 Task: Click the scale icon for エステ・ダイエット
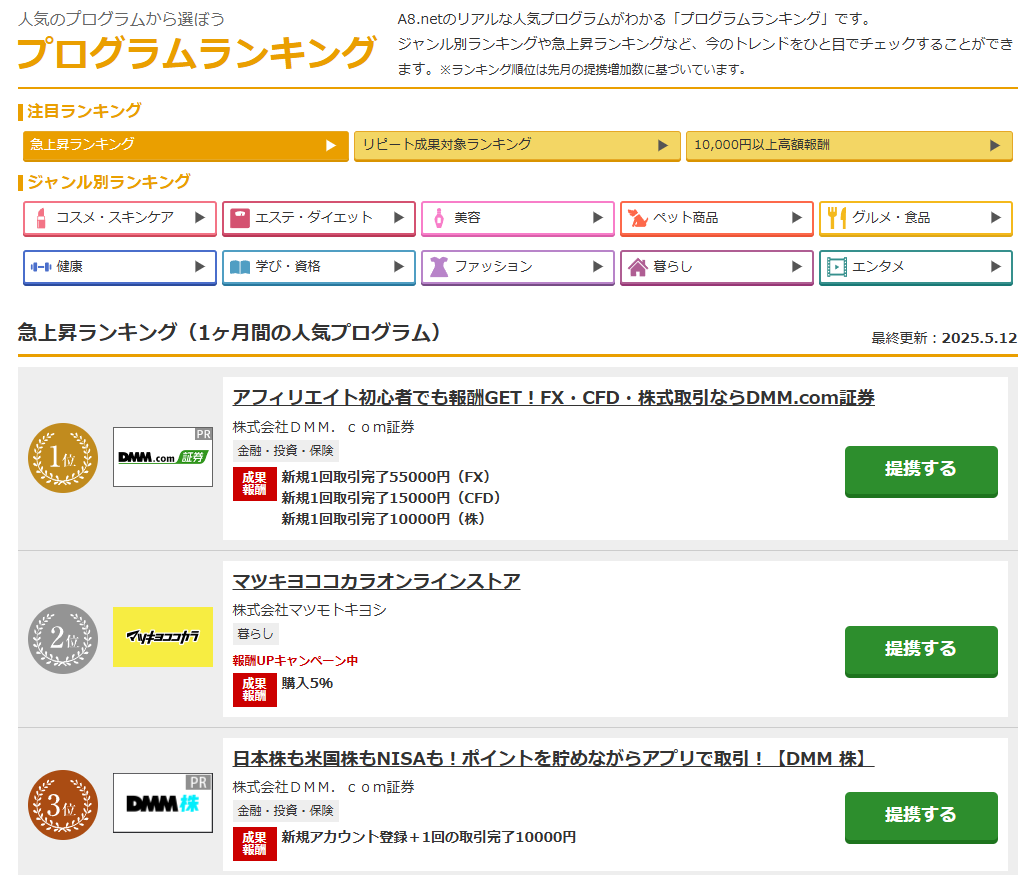pos(240,218)
